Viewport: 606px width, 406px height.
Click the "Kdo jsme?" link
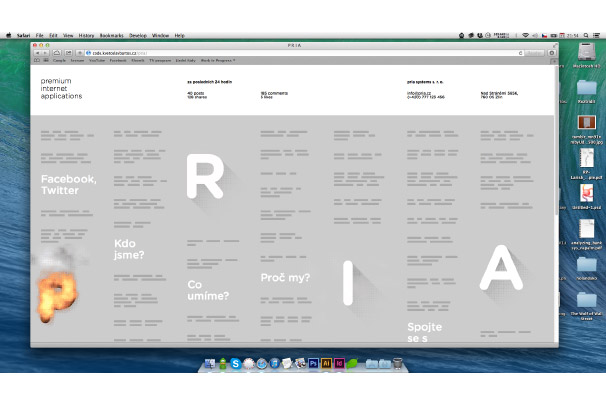click(x=130, y=249)
